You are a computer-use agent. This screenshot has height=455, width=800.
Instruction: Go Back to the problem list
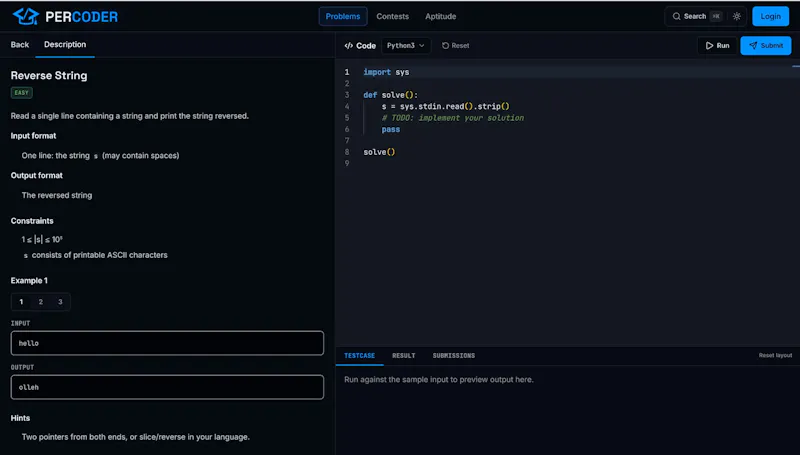[x=20, y=45]
